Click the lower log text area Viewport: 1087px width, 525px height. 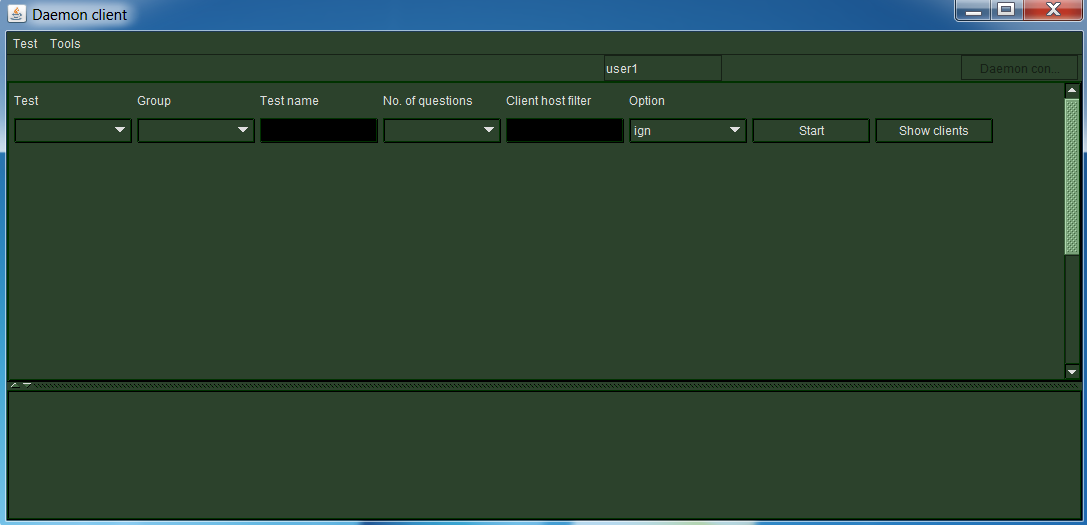pos(544,455)
